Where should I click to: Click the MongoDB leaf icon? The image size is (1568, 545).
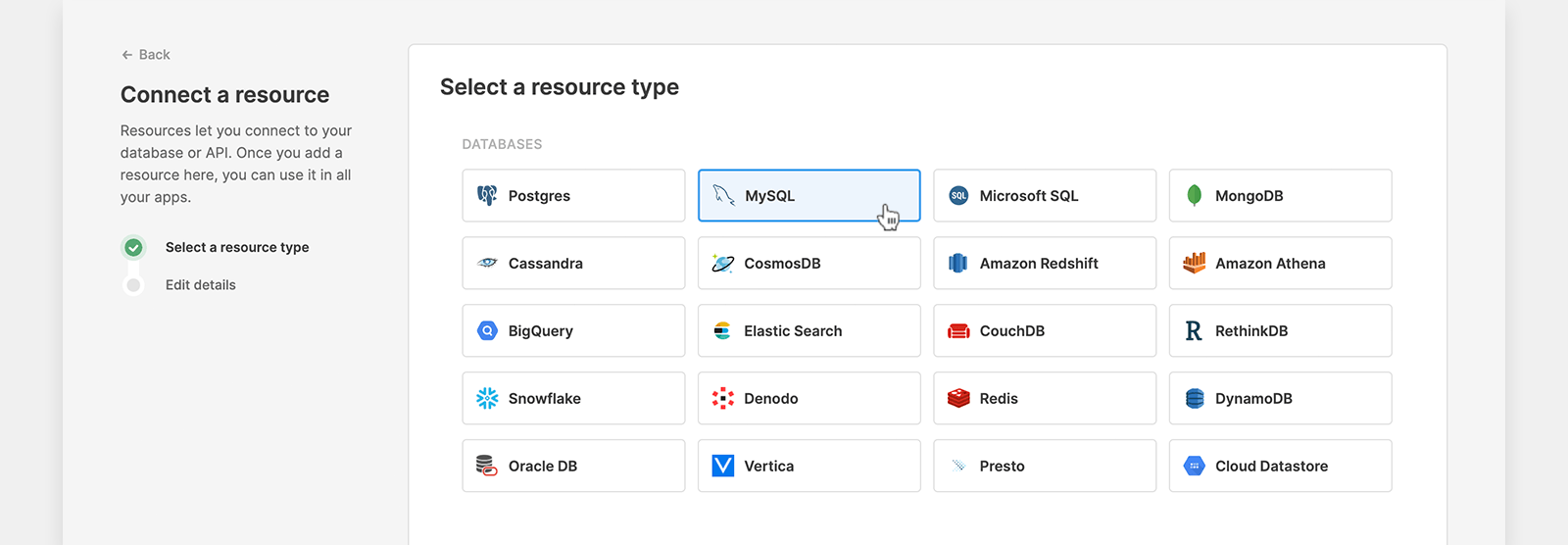[x=1194, y=196]
